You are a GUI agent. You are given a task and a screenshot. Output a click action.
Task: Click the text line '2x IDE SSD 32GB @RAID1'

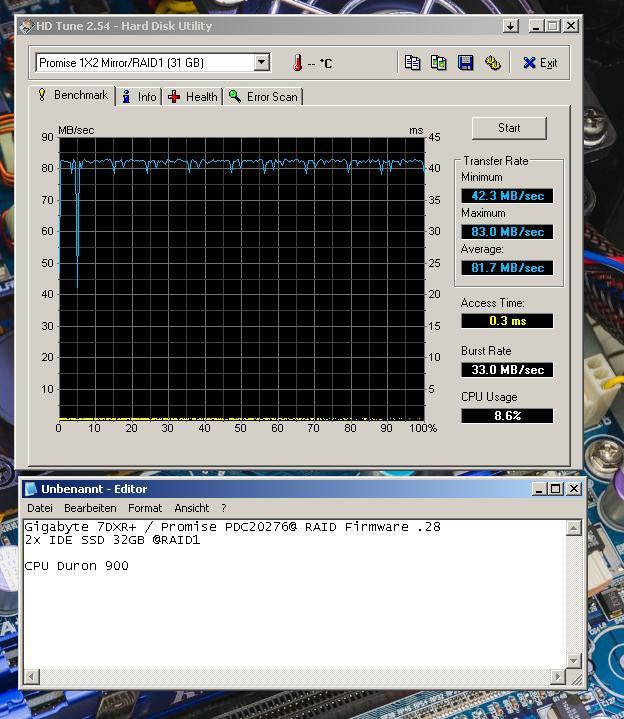pyautogui.click(x=112, y=540)
